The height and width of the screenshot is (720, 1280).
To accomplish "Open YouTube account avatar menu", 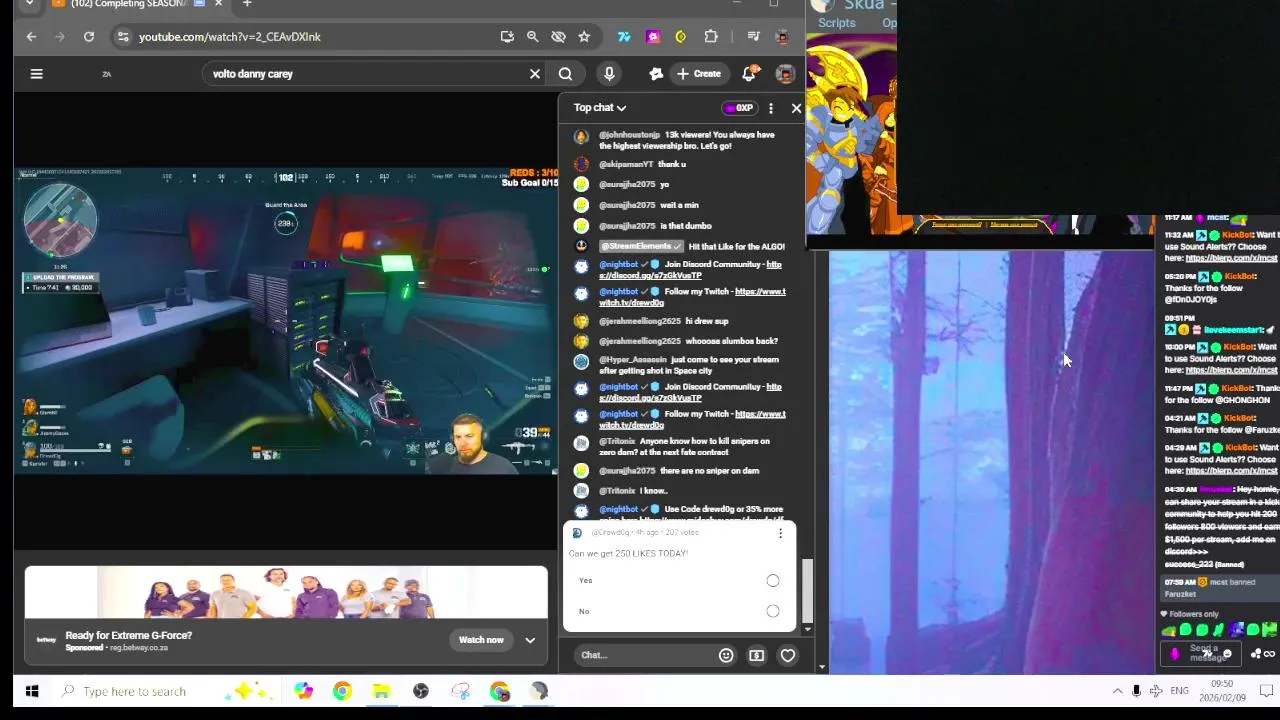I will pos(785,74).
